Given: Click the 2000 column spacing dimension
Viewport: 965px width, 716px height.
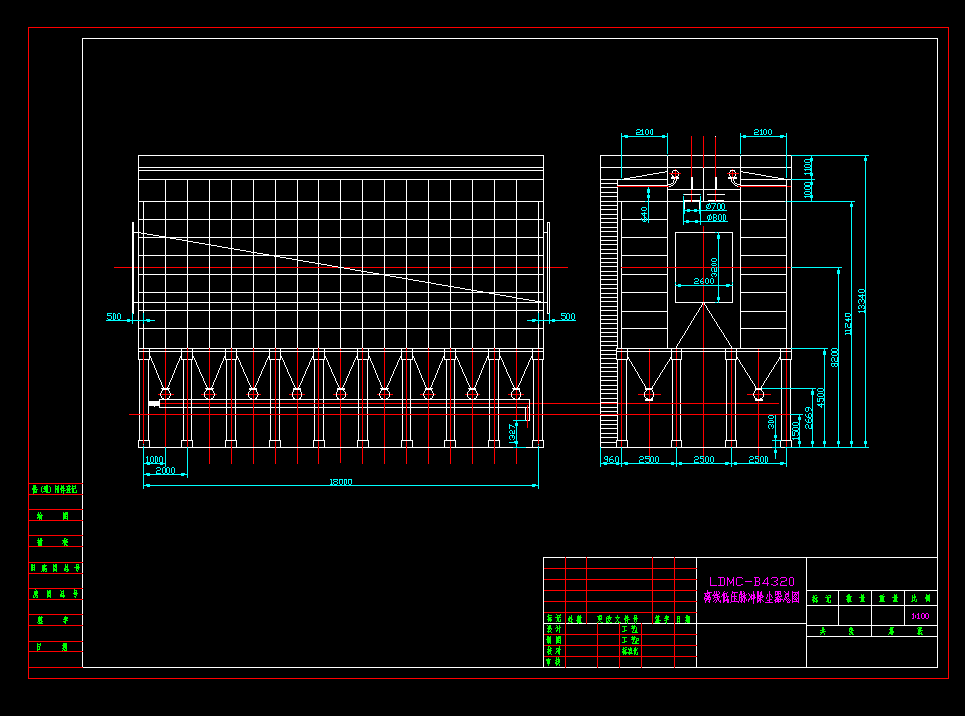Looking at the screenshot, I should (165, 470).
